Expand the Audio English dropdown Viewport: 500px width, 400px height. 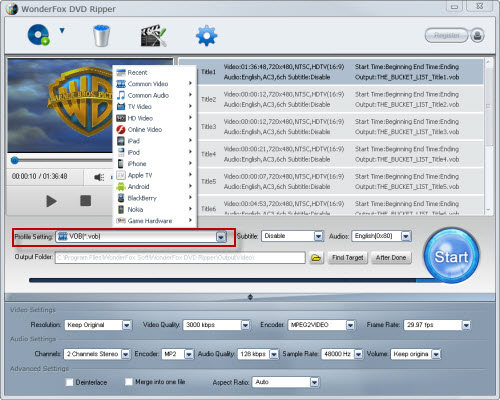[406, 236]
